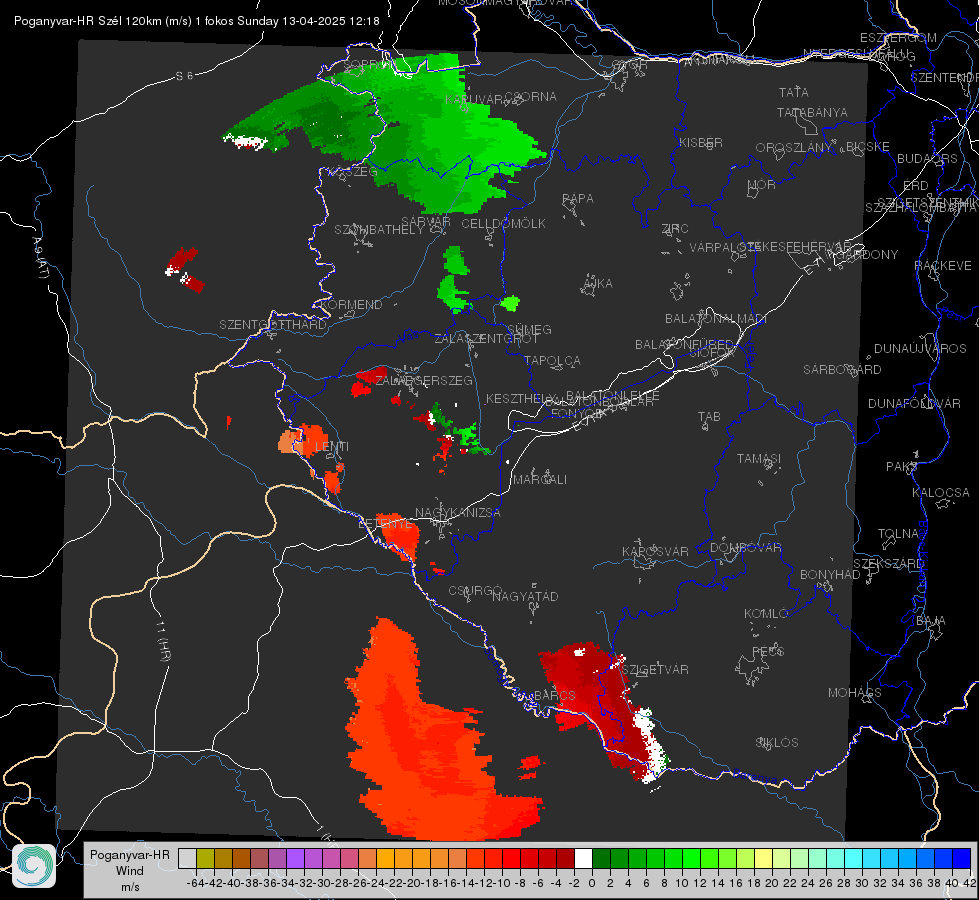Screen dimensions: 979x900
Task: Click the dark green 0–2 legend swatch
Action: pyautogui.click(x=601, y=858)
